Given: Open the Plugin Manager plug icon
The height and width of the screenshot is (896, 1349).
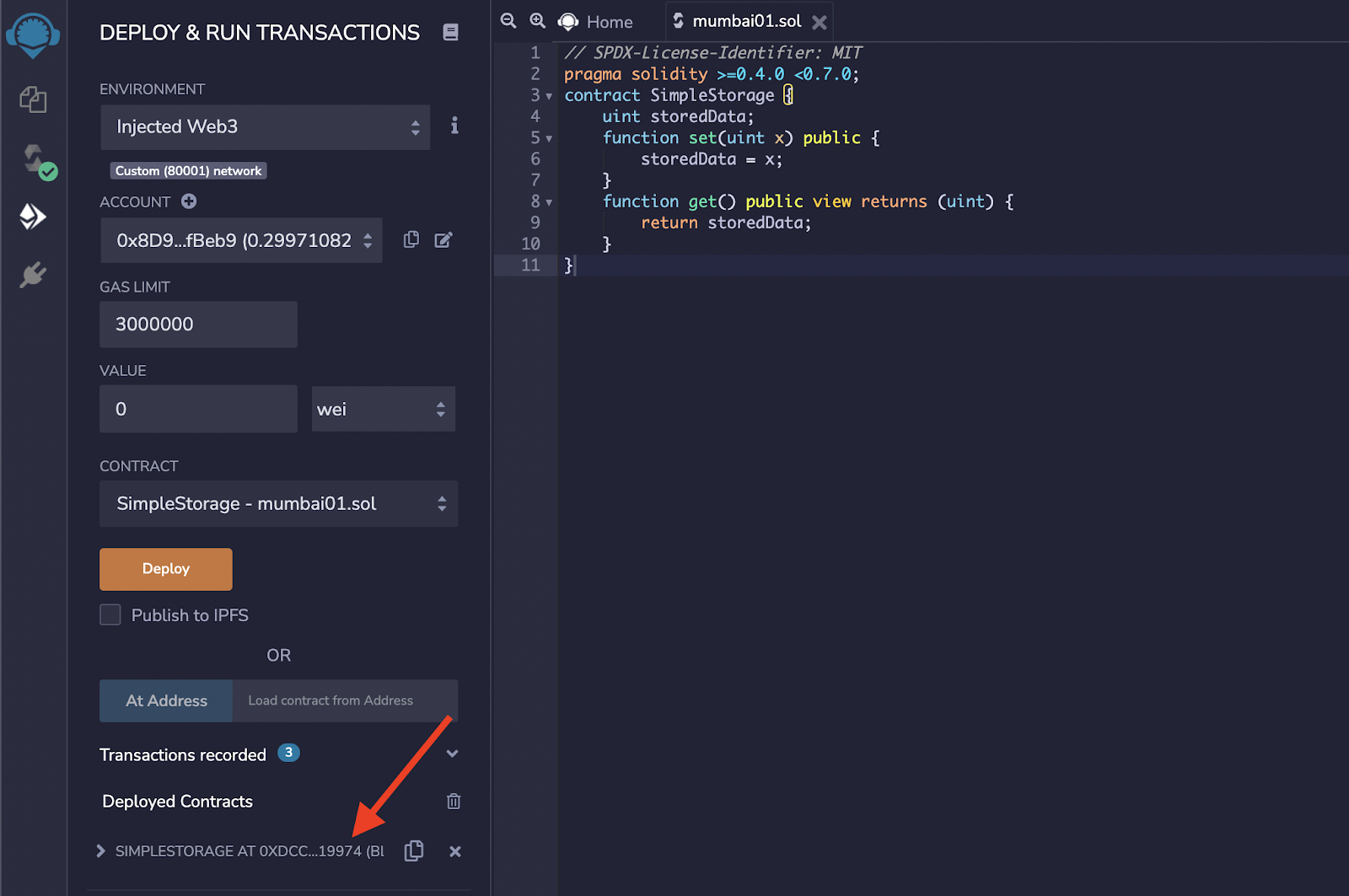Looking at the screenshot, I should pos(33,275).
